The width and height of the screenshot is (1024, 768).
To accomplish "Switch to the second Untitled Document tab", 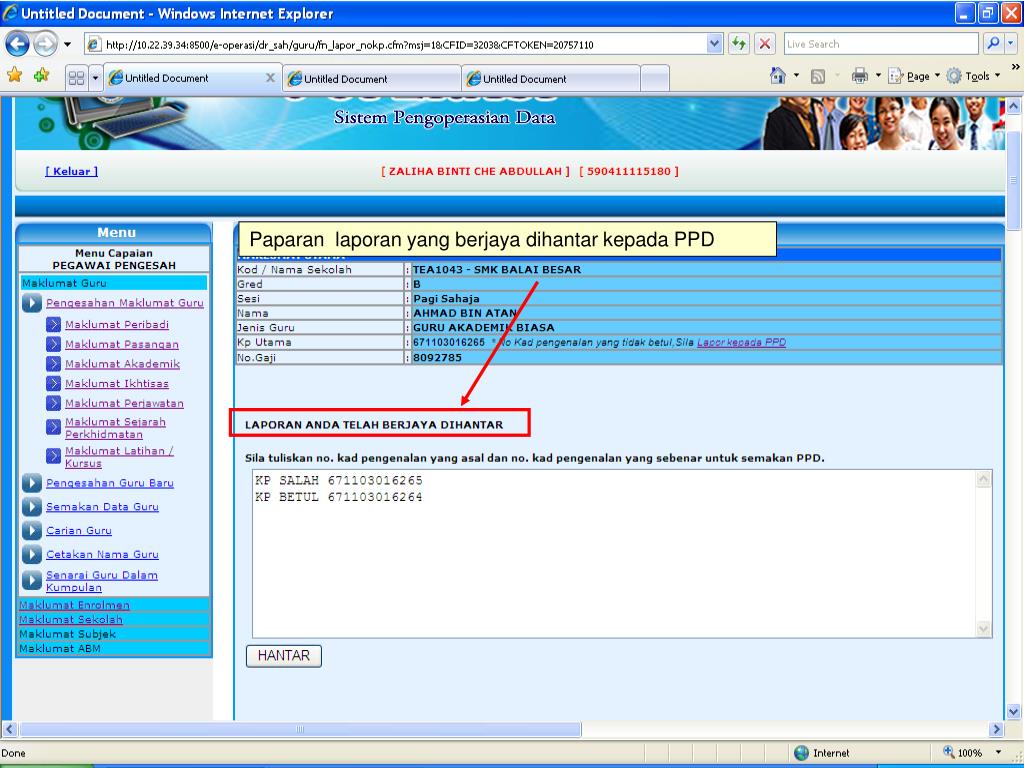I will click(x=372, y=79).
